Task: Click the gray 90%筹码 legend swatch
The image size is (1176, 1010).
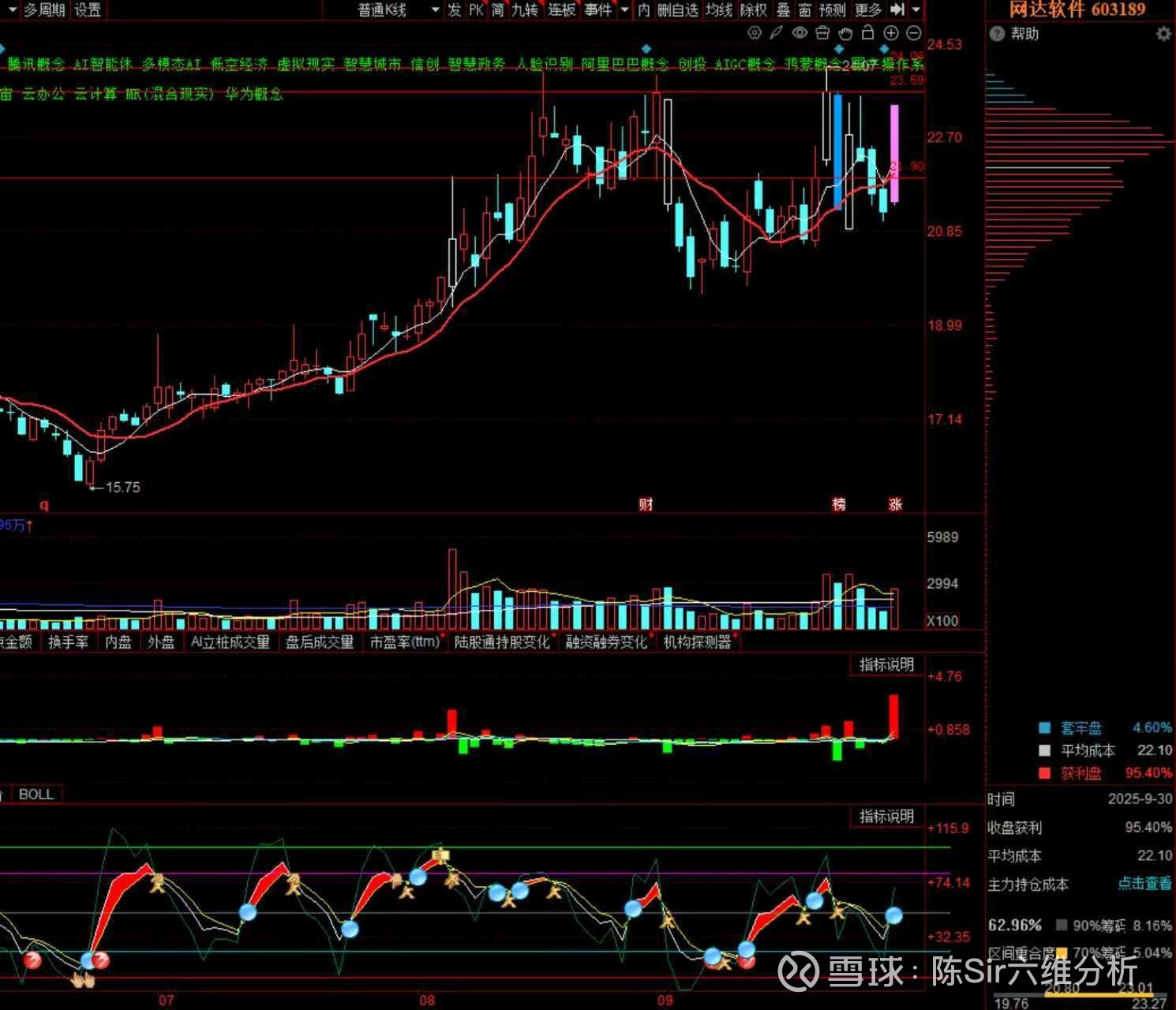Action: (1062, 925)
